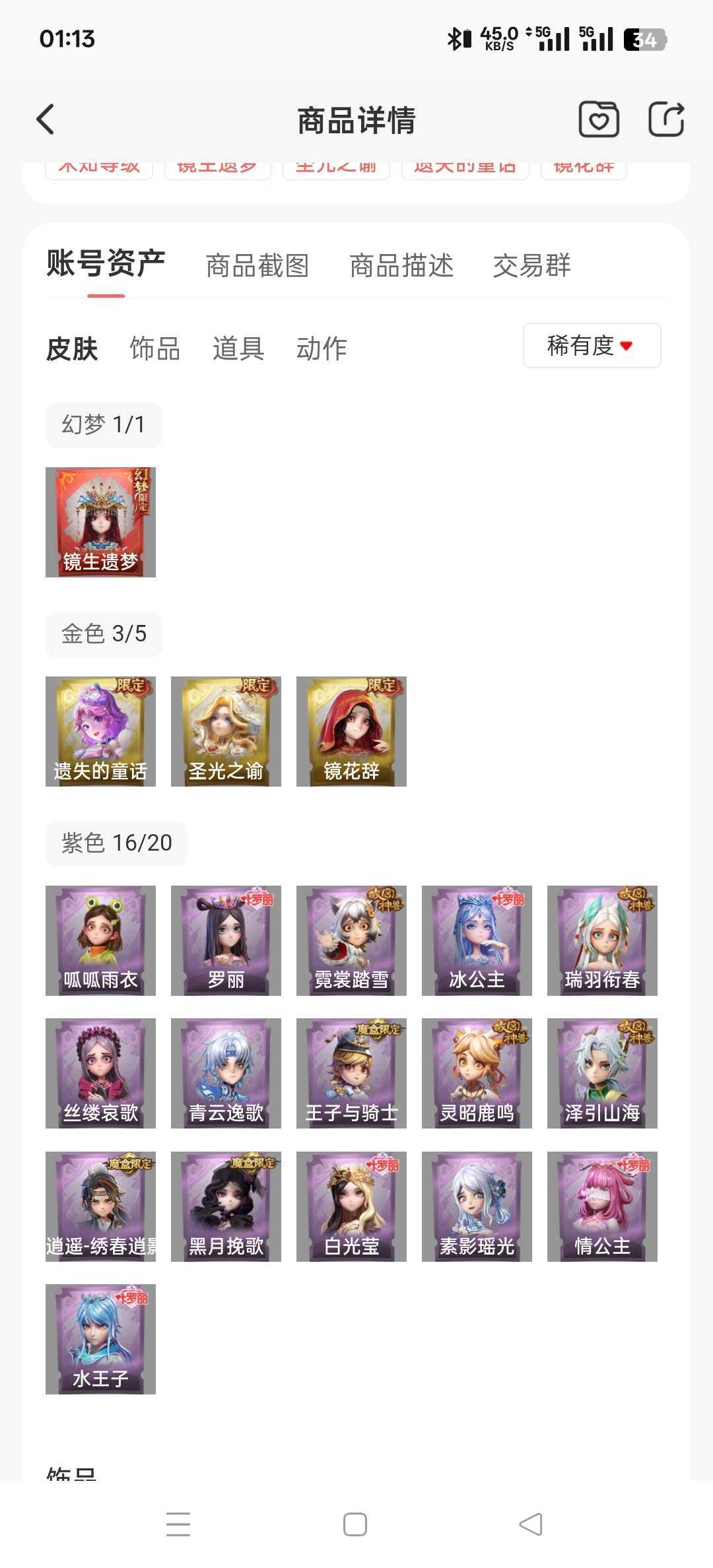Open the 王子与骑士 skin card

coord(351,1073)
